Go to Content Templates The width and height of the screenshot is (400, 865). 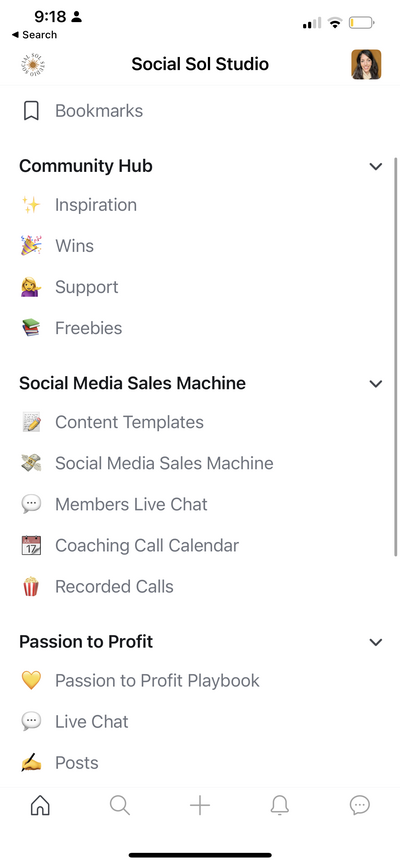pos(129,422)
